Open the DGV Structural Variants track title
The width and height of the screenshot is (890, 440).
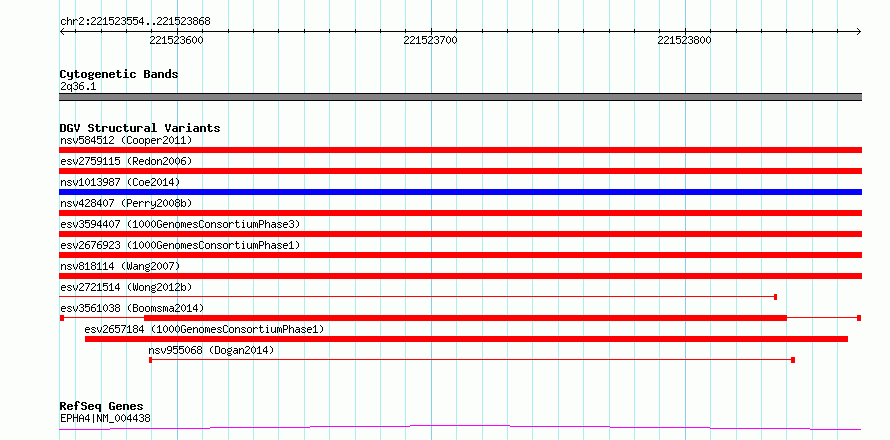pyautogui.click(x=140, y=128)
